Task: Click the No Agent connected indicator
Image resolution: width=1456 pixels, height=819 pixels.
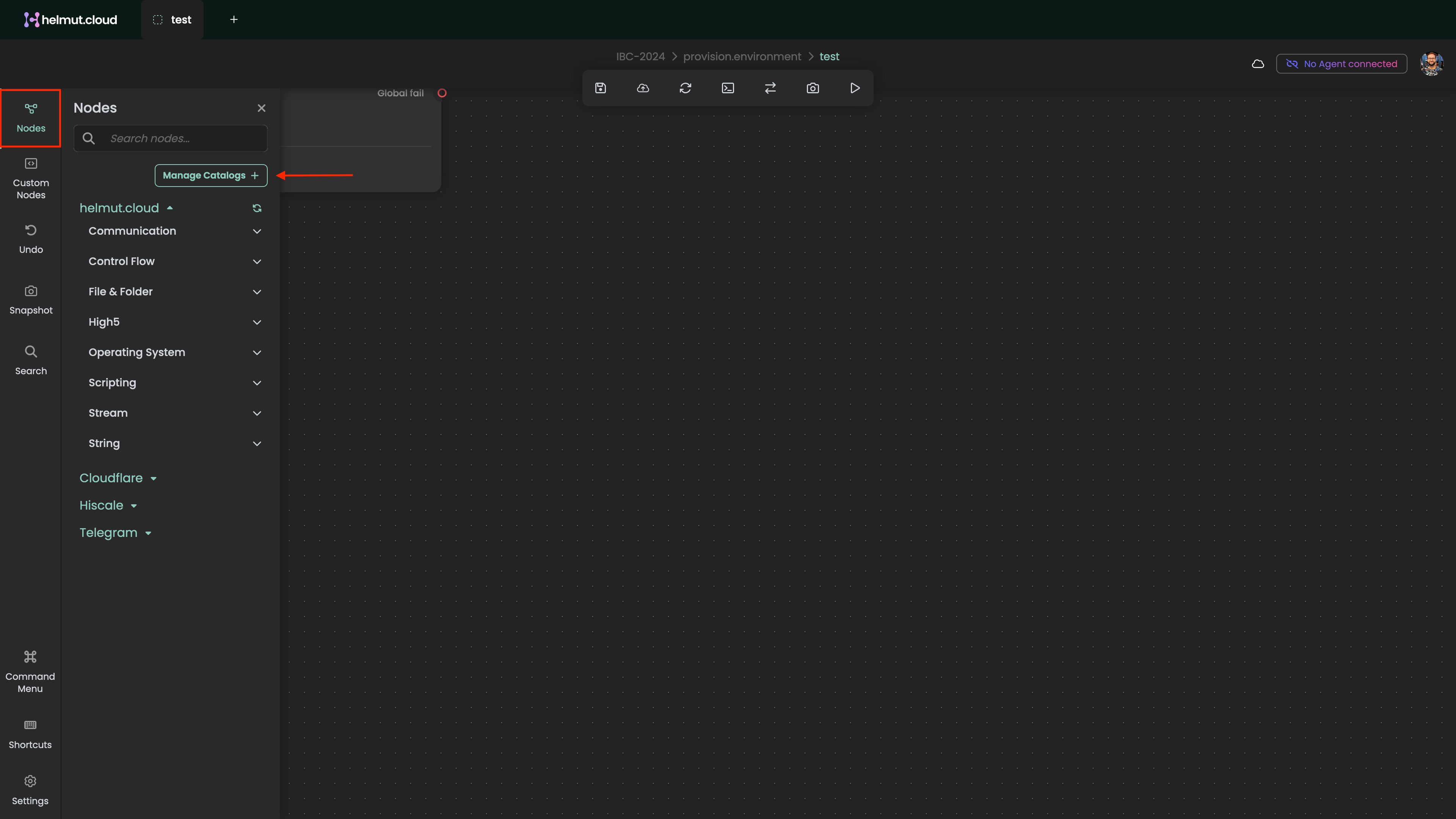Action: (x=1341, y=64)
